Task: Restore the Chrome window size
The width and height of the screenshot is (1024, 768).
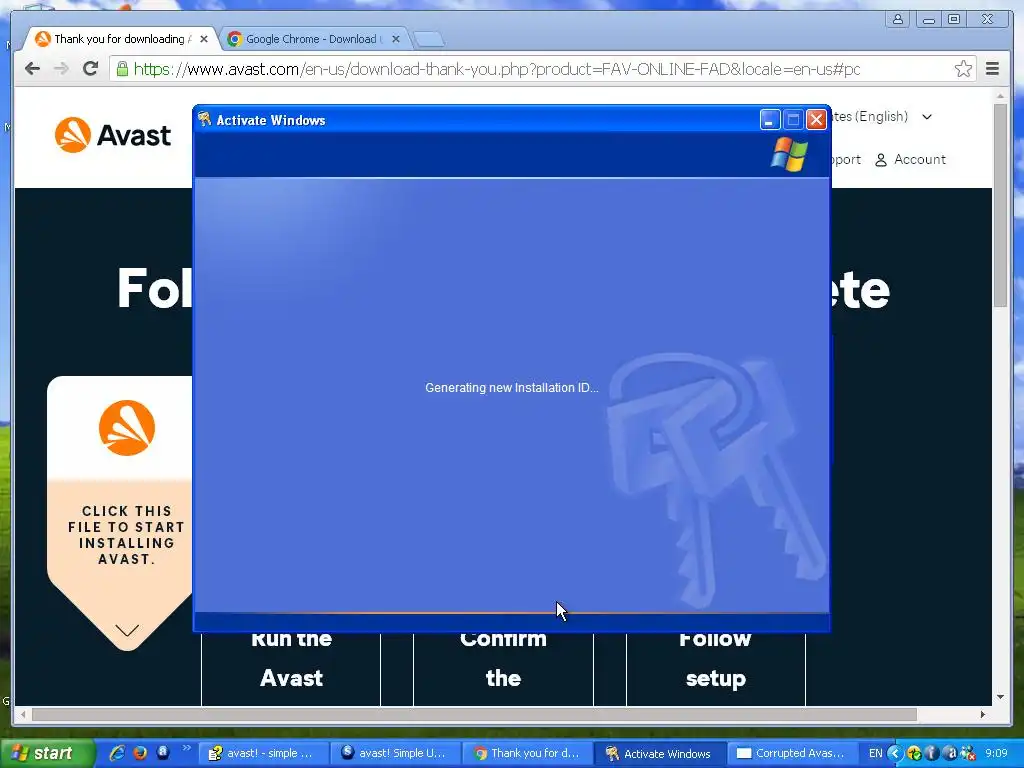Action: [954, 19]
